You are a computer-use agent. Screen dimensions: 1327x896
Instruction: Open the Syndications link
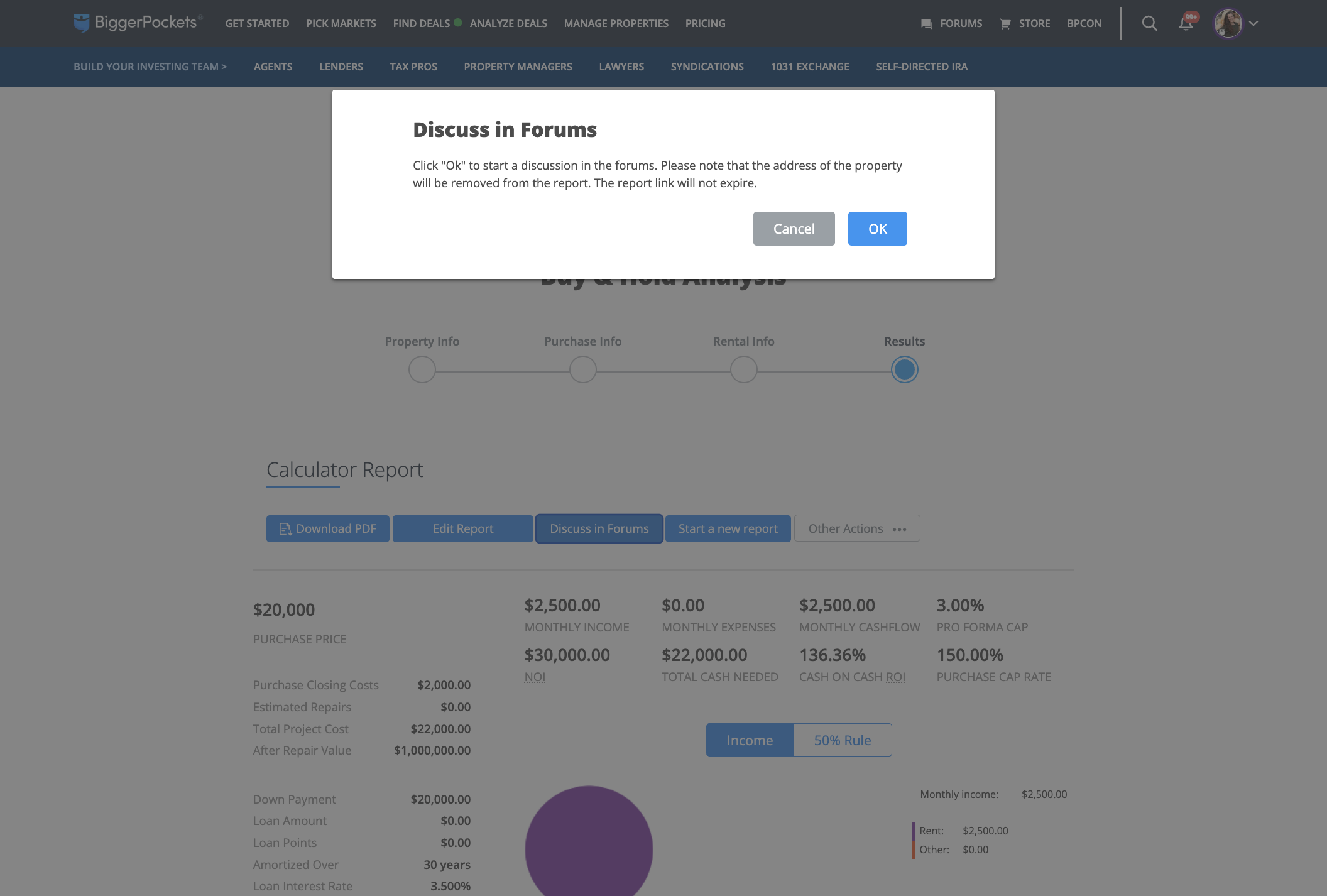click(x=707, y=67)
